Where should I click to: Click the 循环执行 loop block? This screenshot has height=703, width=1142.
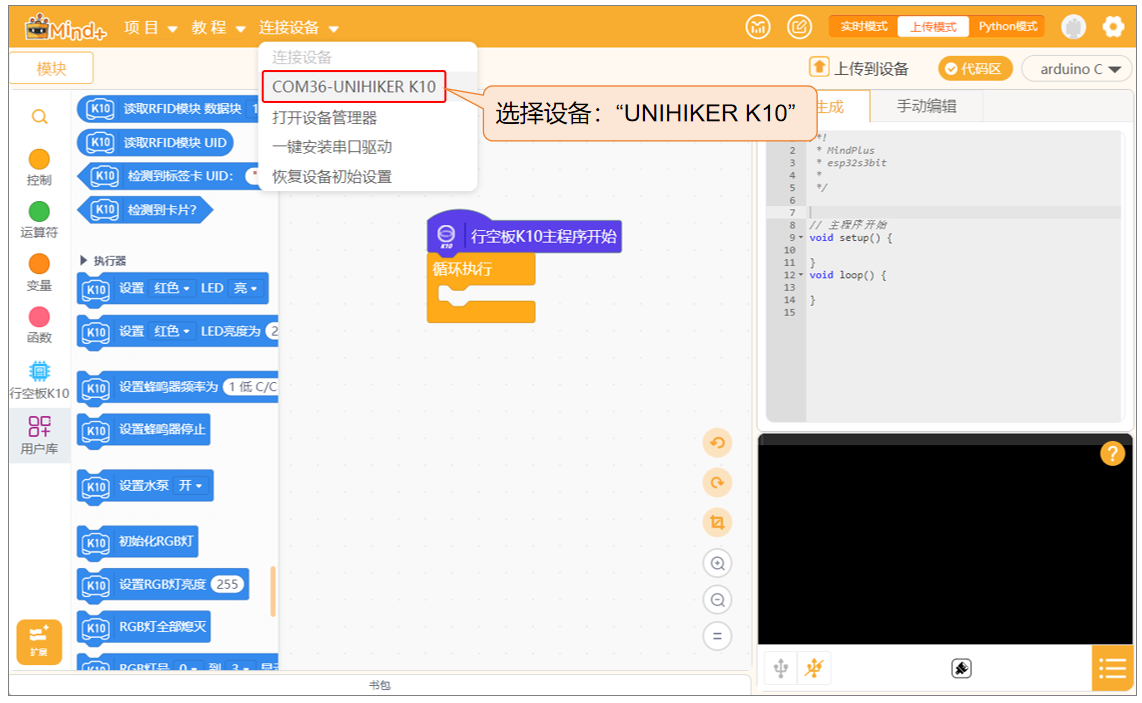tap(481, 287)
